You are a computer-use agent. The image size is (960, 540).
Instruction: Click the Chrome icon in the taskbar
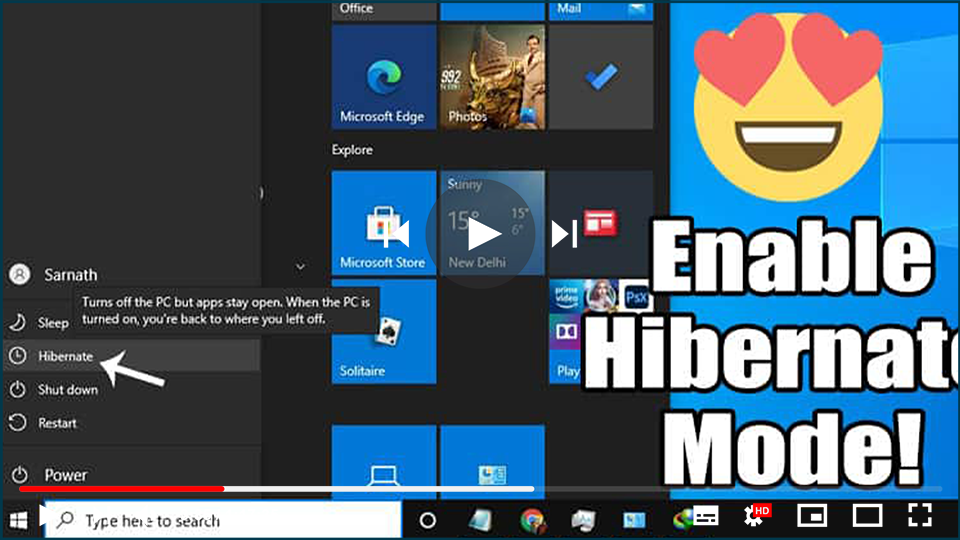click(532, 520)
